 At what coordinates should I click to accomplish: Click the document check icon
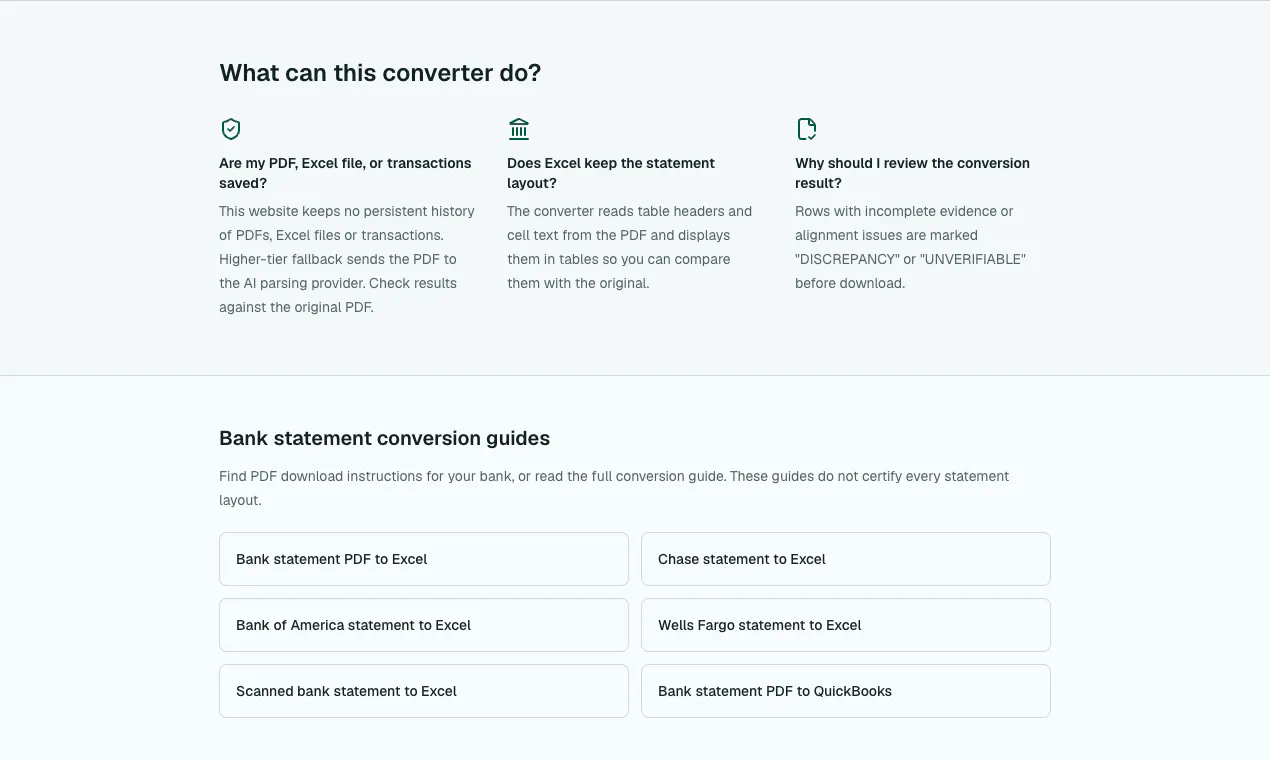point(806,129)
